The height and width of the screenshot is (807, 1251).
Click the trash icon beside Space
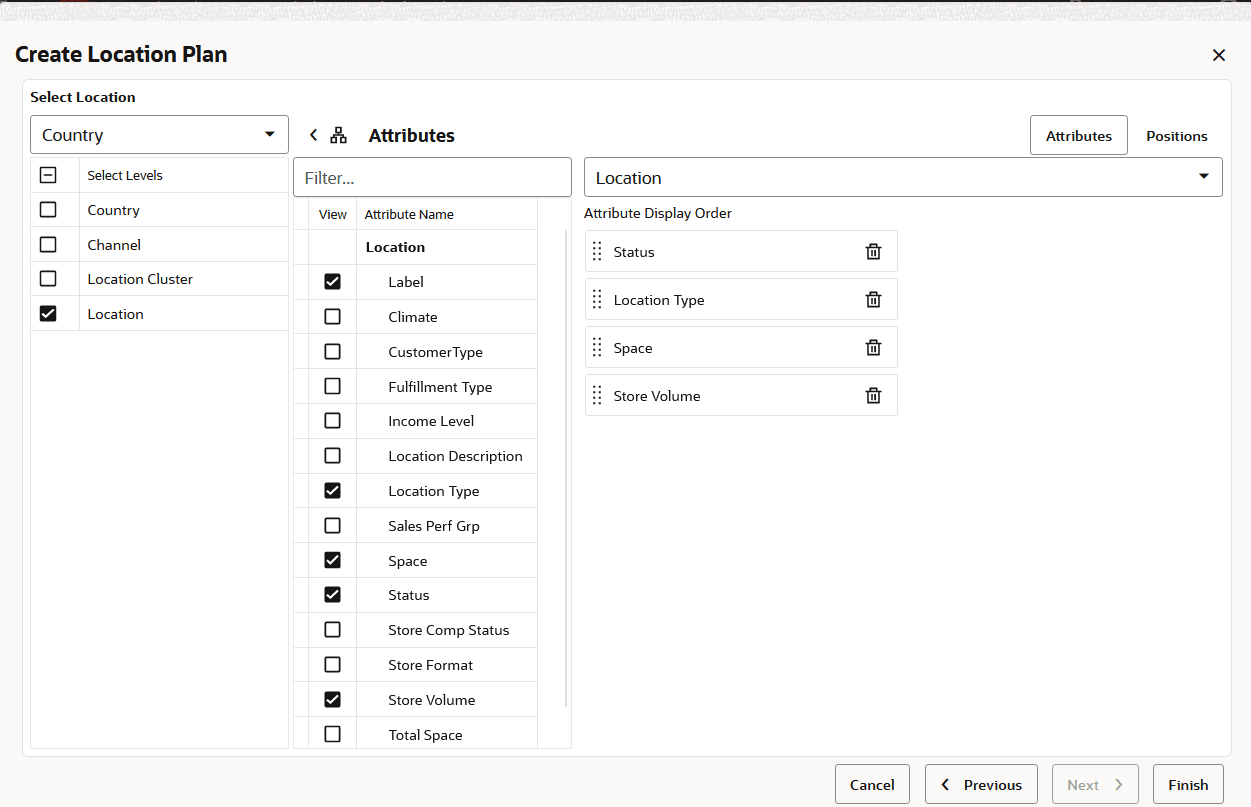(x=873, y=347)
